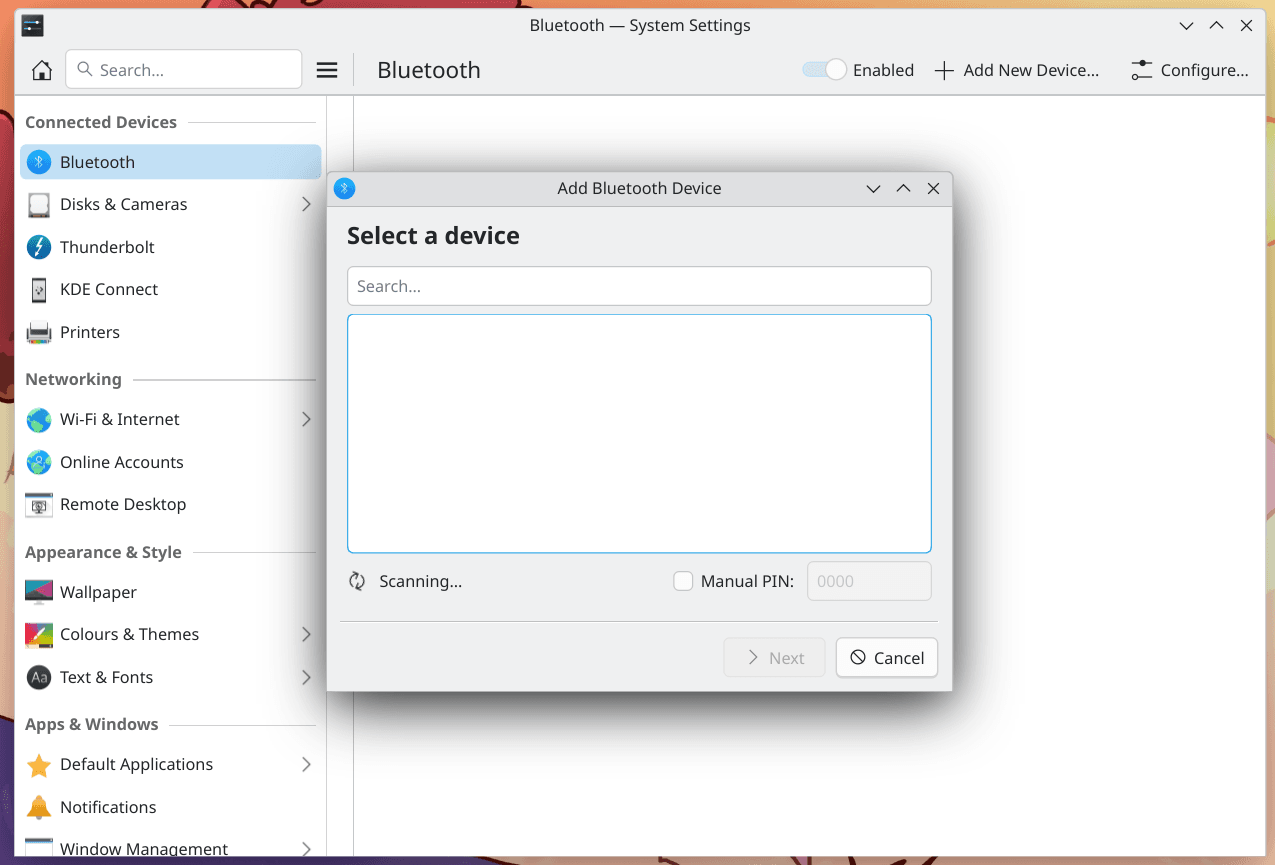Select Online Accounts in the sidebar
Viewport: 1275px width, 865px height.
click(121, 462)
